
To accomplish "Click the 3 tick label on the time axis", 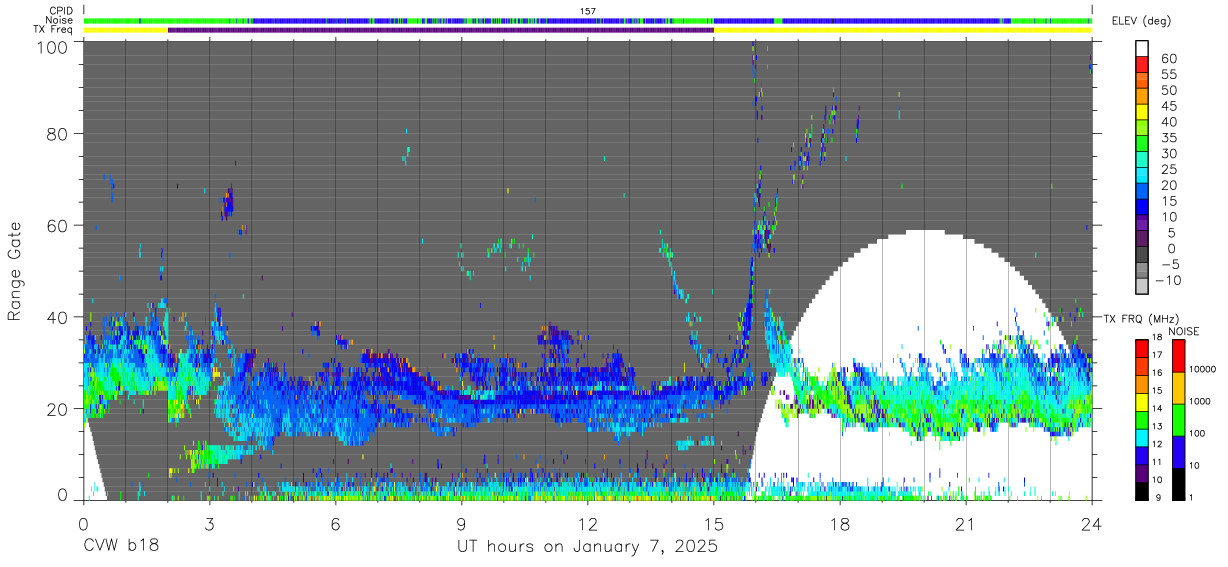I will click(x=209, y=523).
